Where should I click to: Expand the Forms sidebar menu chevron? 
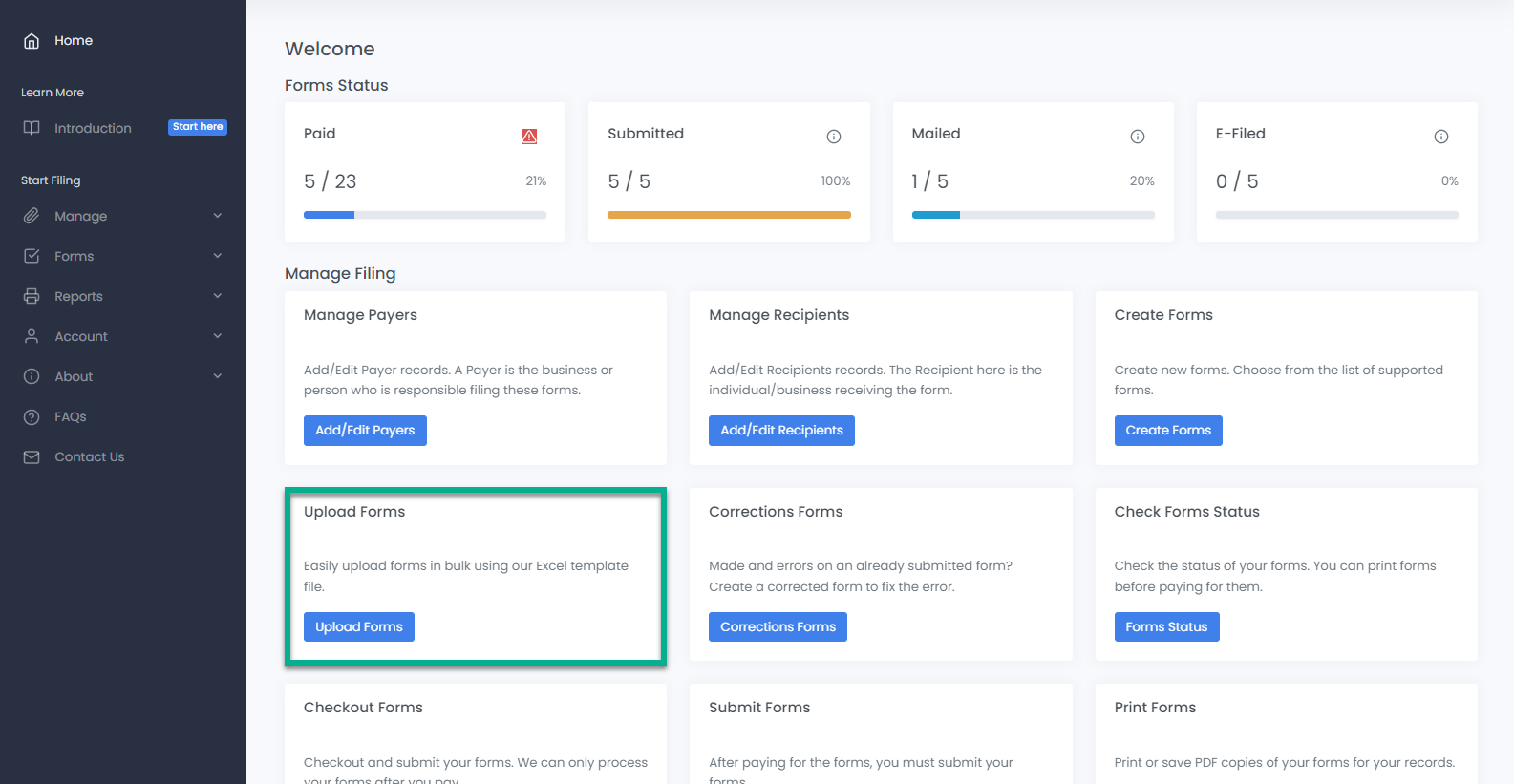(x=218, y=256)
